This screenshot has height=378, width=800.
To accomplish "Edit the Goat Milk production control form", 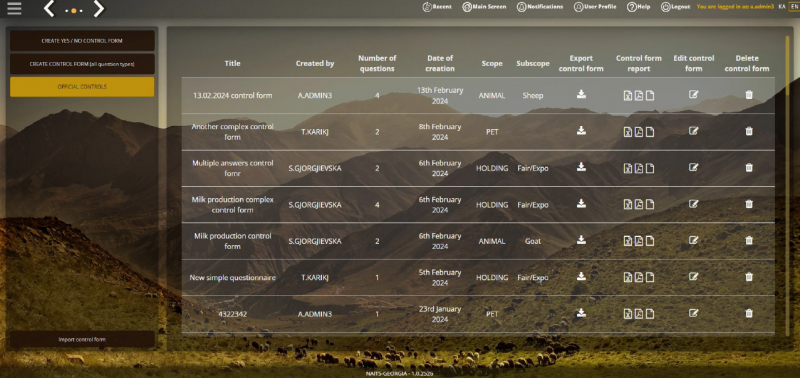I will pos(693,240).
